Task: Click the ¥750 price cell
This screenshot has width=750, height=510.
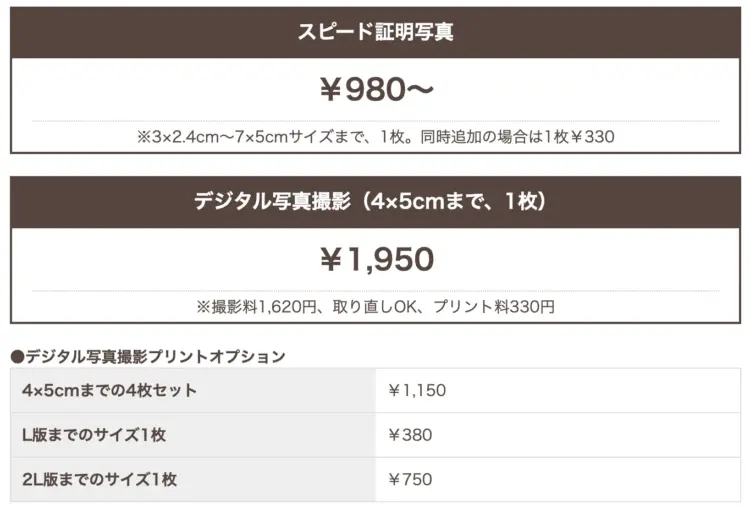Action: pos(410,479)
